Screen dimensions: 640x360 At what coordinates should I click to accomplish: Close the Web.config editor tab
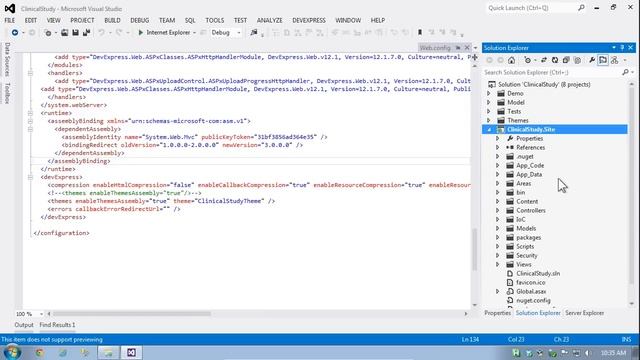click(467, 48)
